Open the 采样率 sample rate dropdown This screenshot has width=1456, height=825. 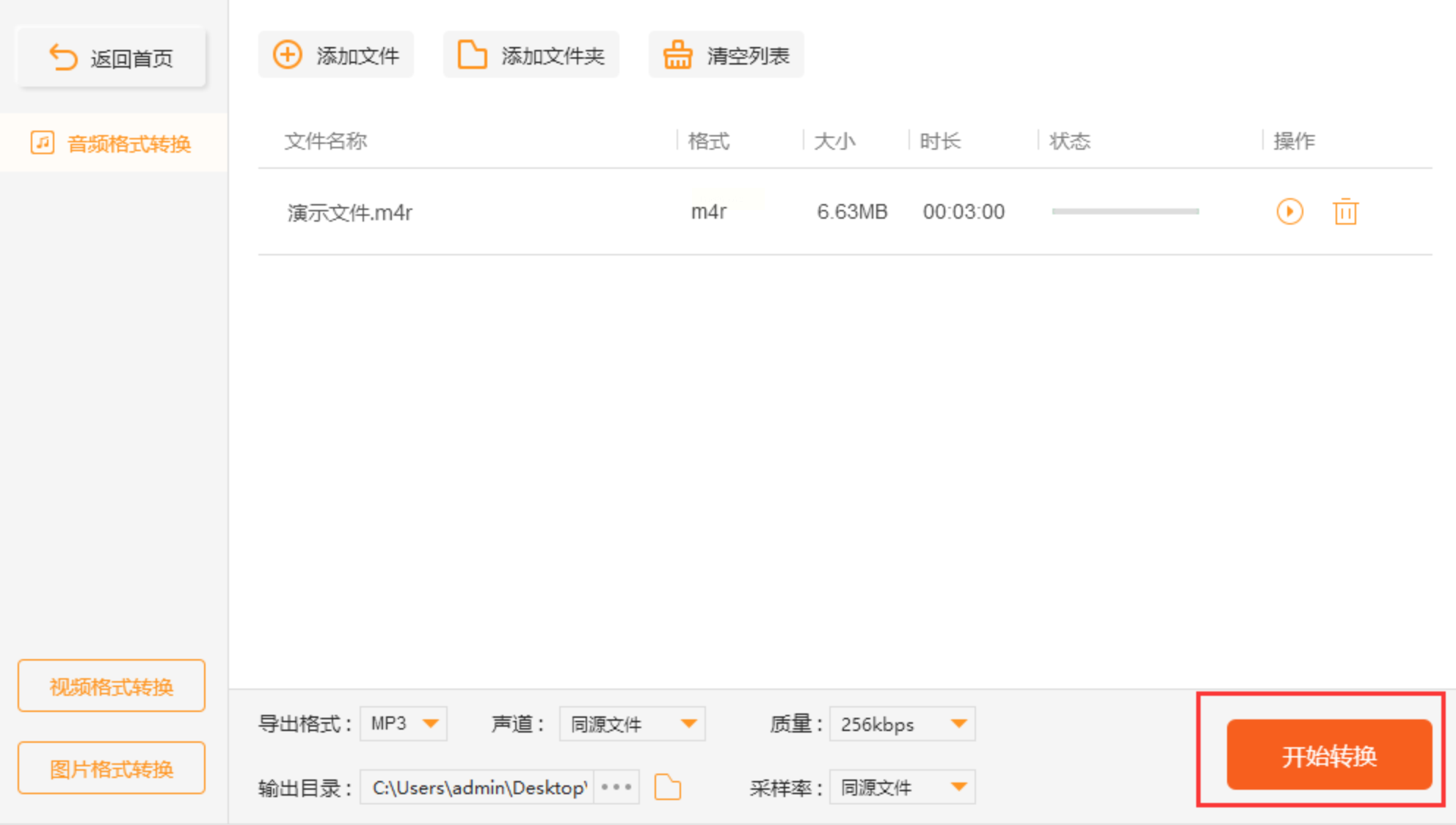tap(958, 788)
